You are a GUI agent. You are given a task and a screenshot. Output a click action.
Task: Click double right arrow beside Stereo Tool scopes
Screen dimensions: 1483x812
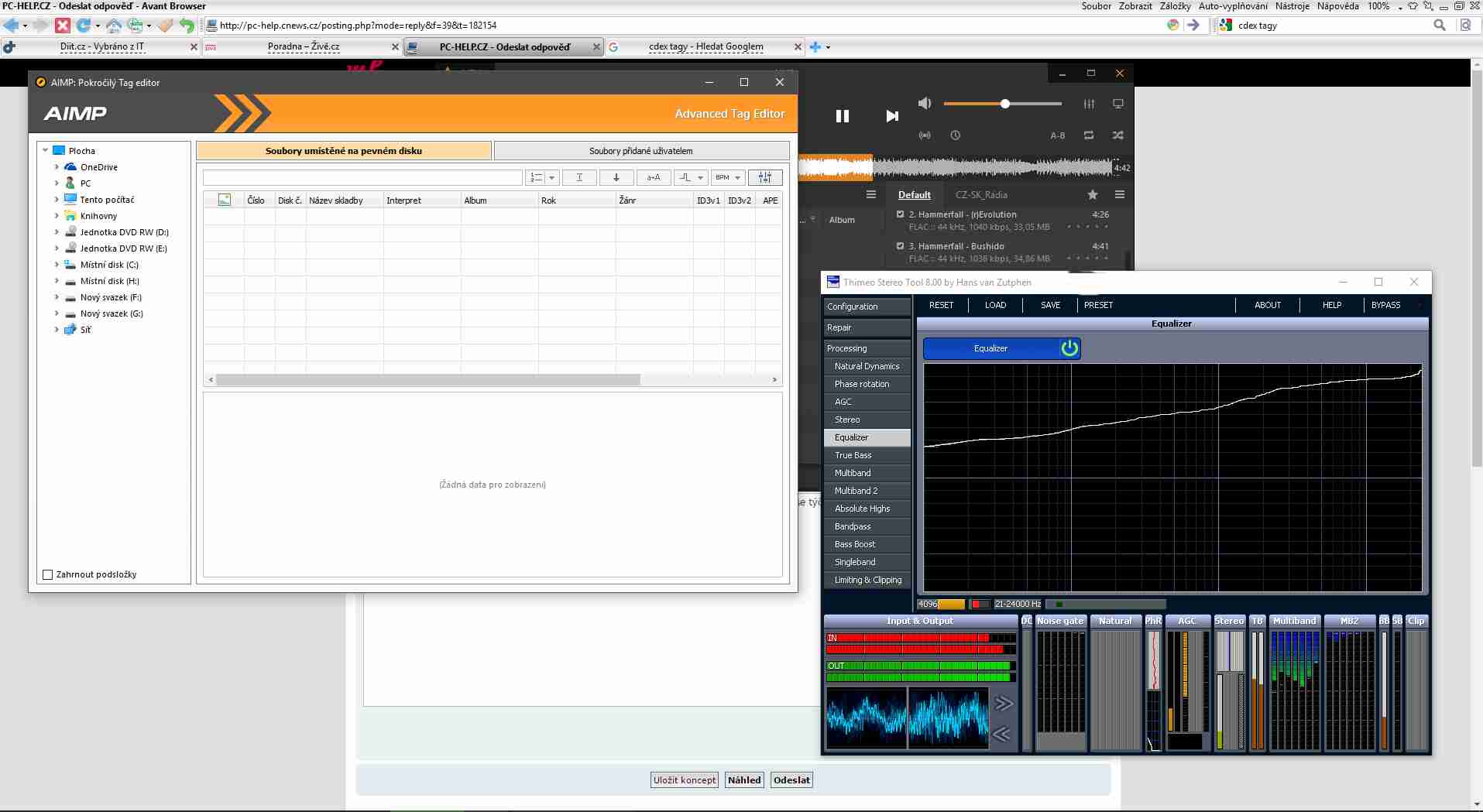[1003, 703]
